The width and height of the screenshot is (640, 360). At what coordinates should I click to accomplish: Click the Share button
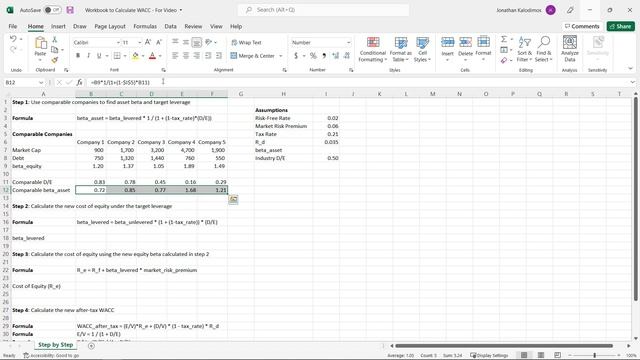620,27
